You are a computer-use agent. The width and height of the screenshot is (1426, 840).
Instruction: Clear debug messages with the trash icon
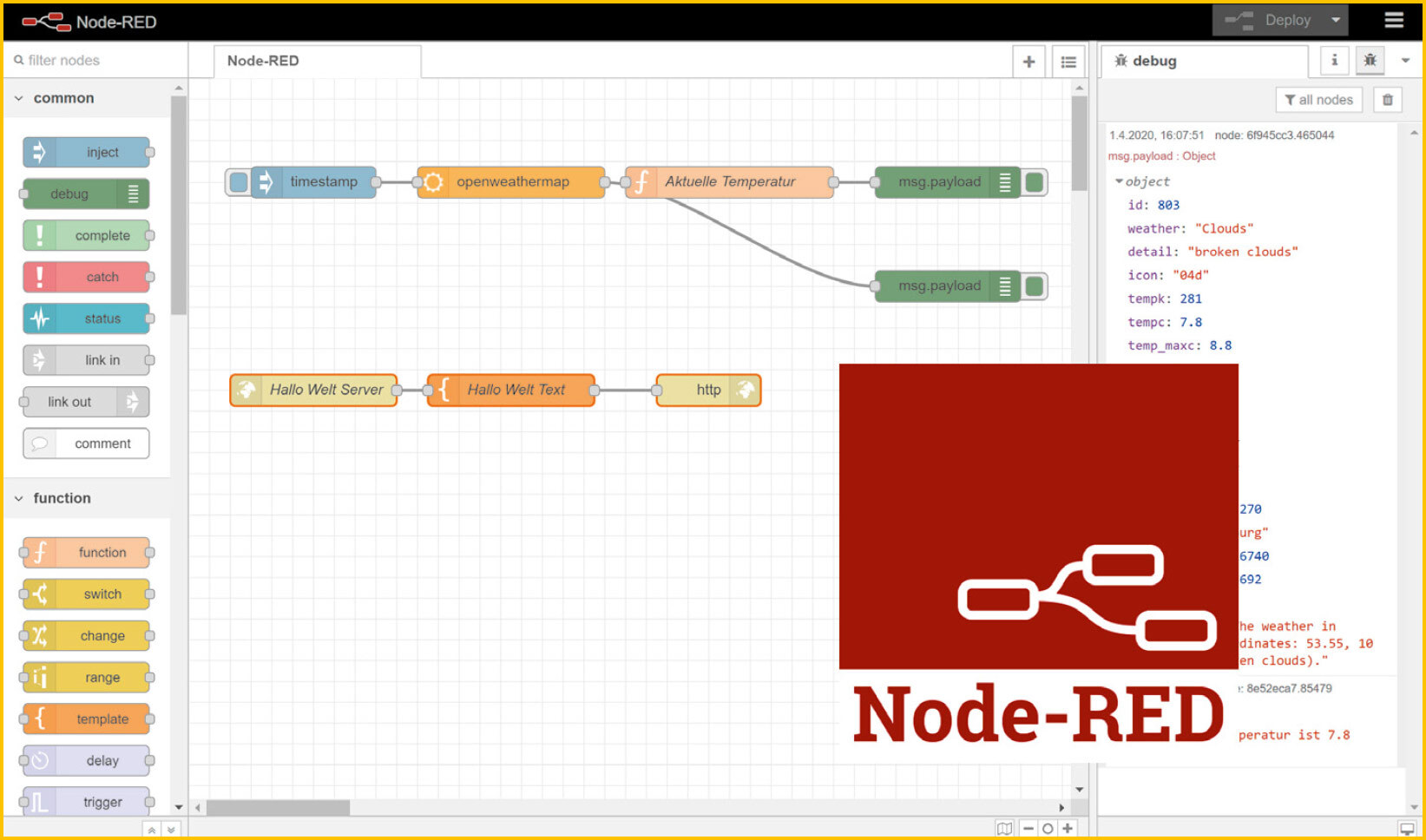coord(1387,99)
